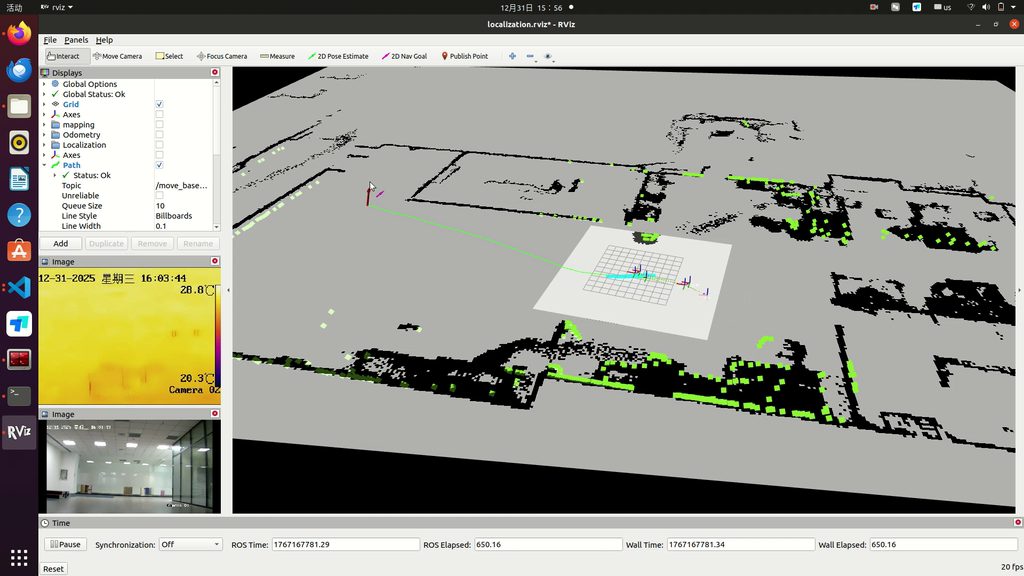This screenshot has height=576, width=1024.
Task: Select the Move Camera tool
Action: [117, 56]
